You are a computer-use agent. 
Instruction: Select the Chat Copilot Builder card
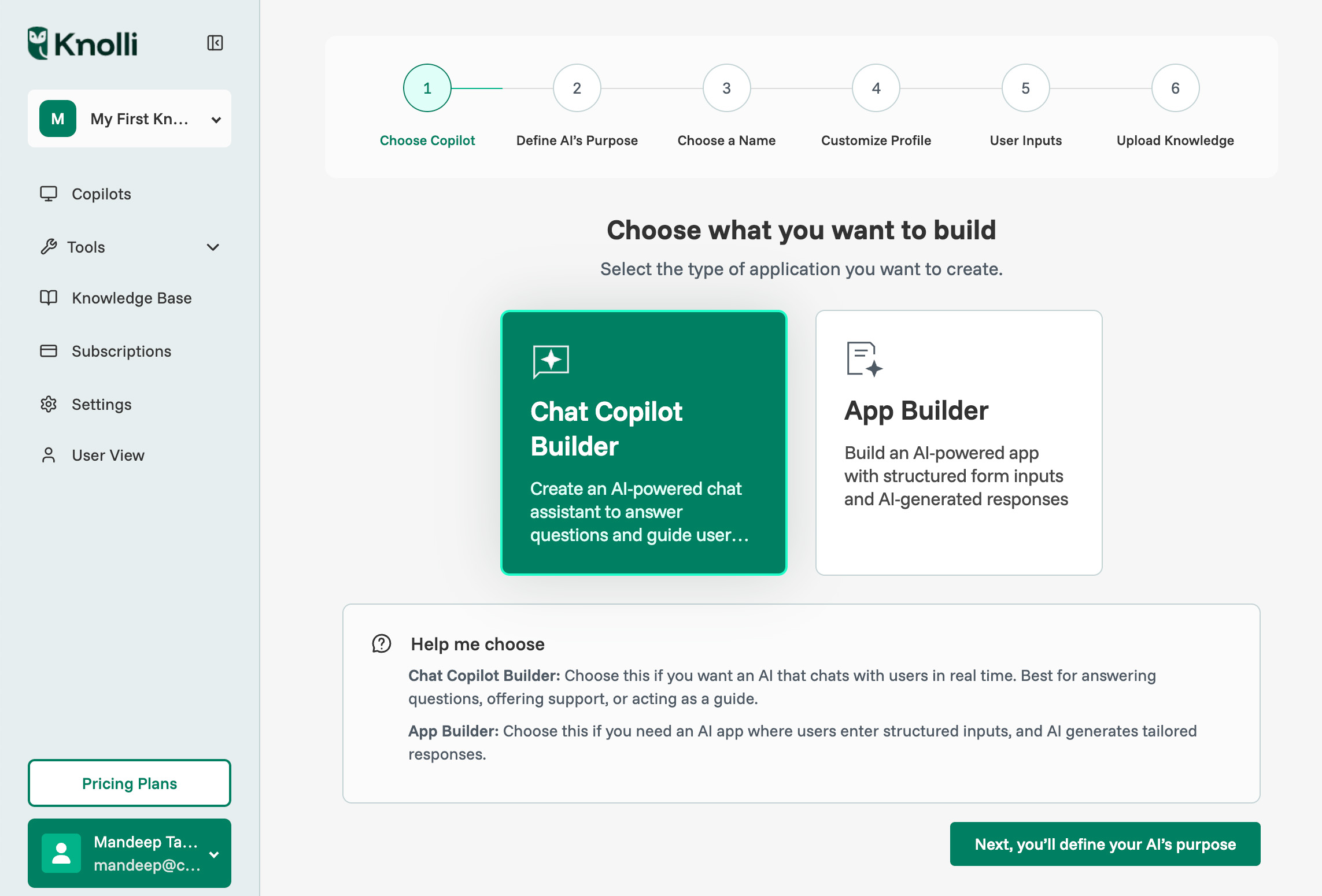(x=644, y=442)
